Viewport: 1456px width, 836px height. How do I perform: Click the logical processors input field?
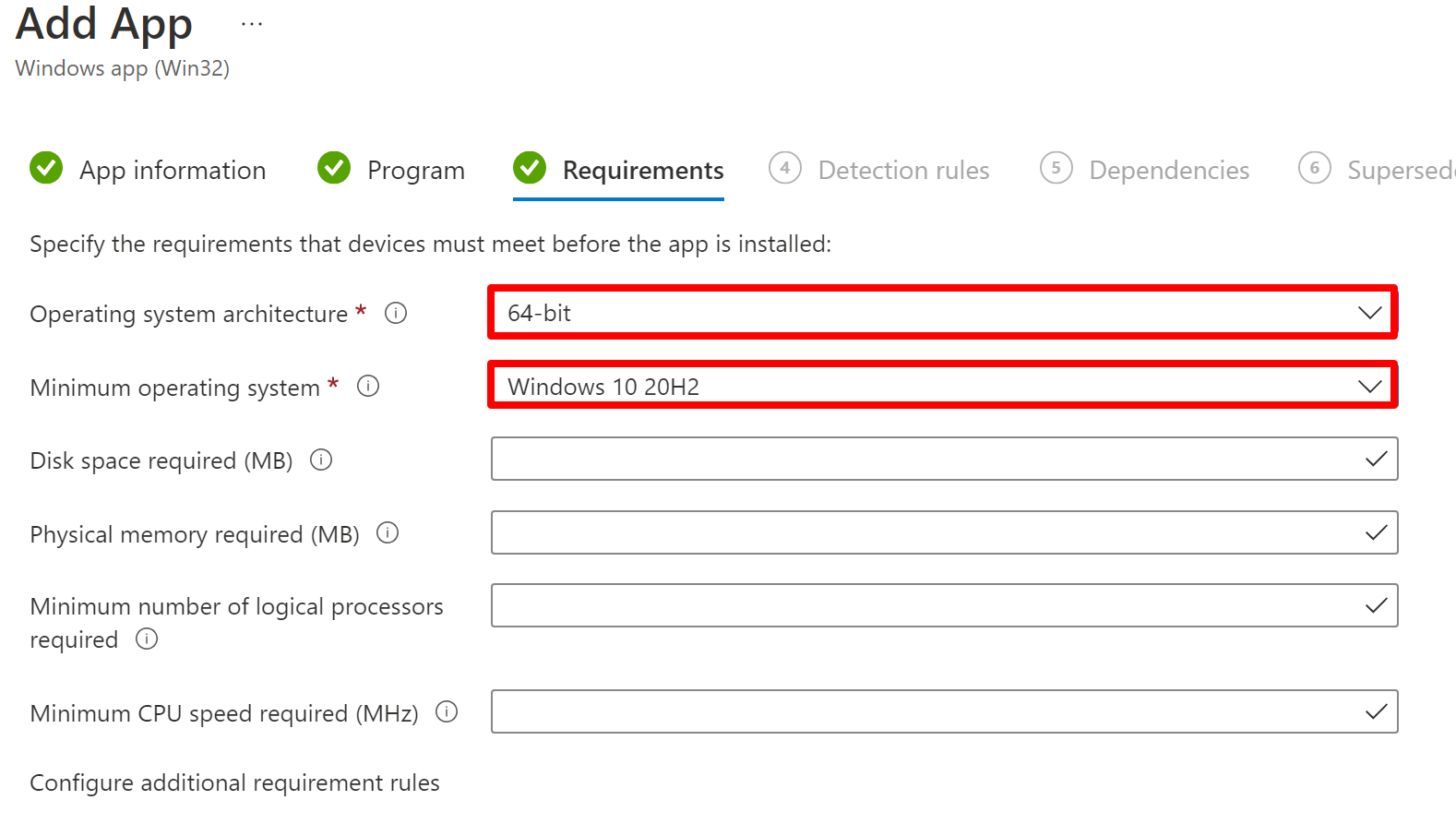coord(923,606)
